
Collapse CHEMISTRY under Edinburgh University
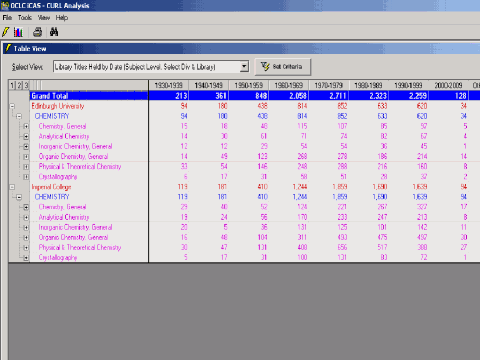pos(19,116)
